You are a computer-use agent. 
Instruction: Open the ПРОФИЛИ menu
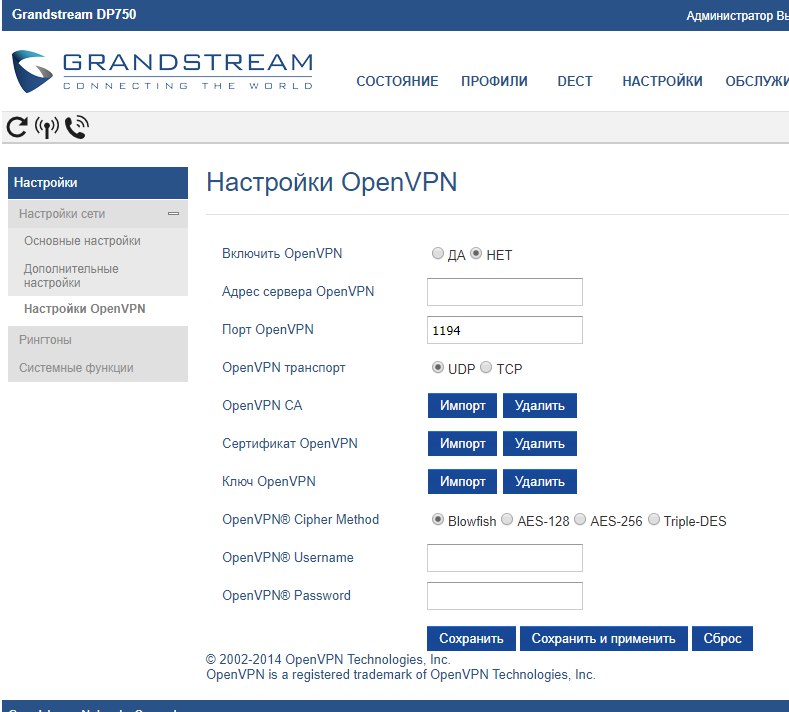click(494, 81)
